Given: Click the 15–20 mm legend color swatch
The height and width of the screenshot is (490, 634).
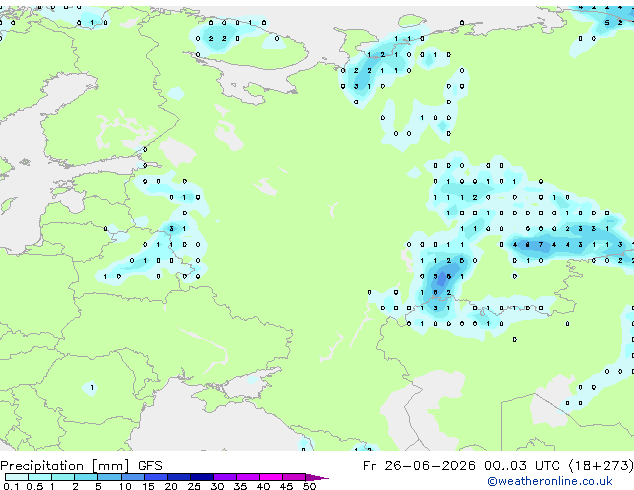Looking at the screenshot, I should pyautogui.click(x=155, y=477).
